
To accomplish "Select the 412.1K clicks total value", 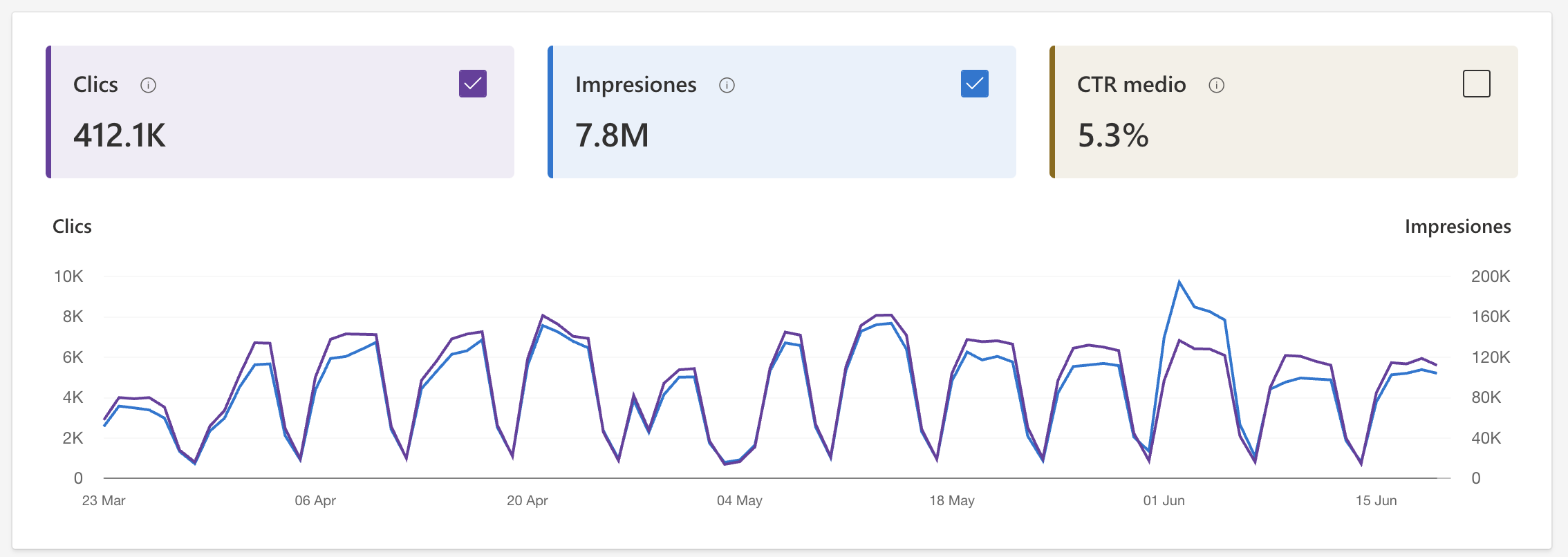I will (120, 135).
